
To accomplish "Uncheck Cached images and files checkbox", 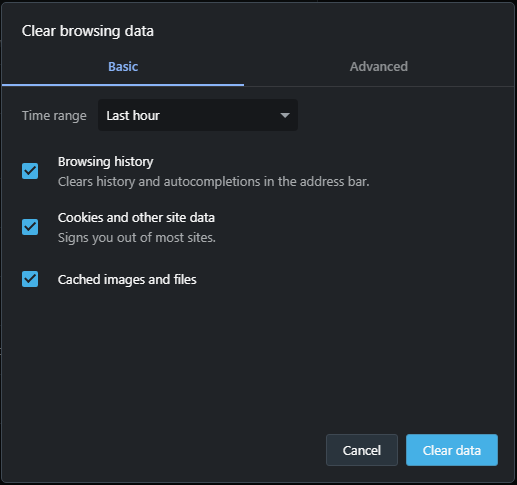I will coord(30,279).
